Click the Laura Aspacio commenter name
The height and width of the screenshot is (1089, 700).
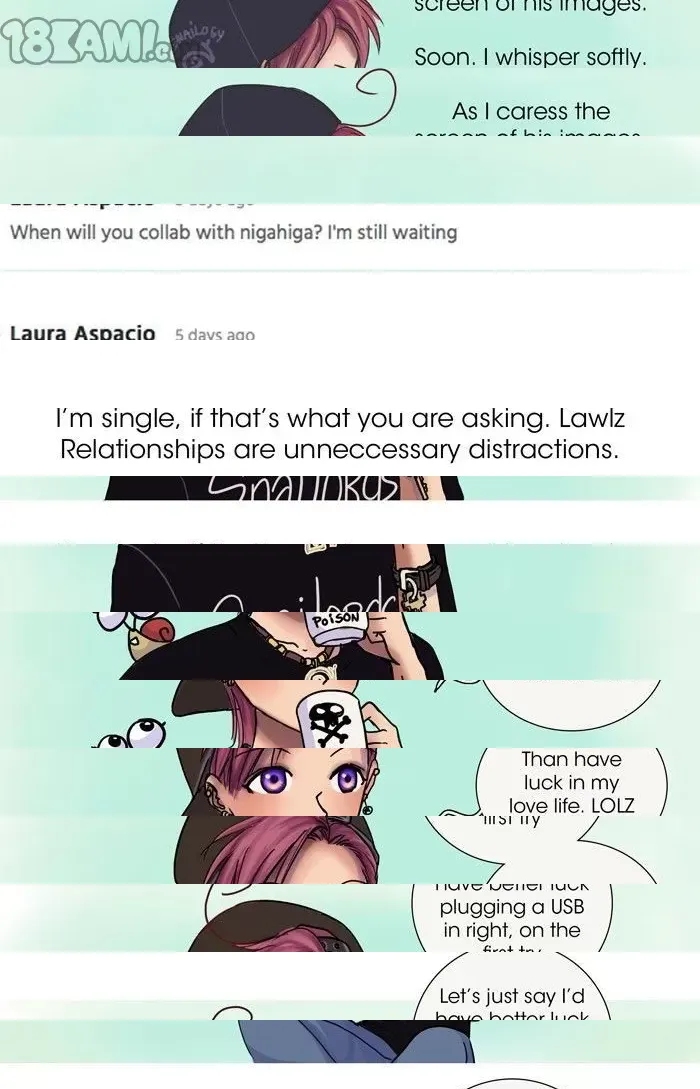(x=83, y=333)
